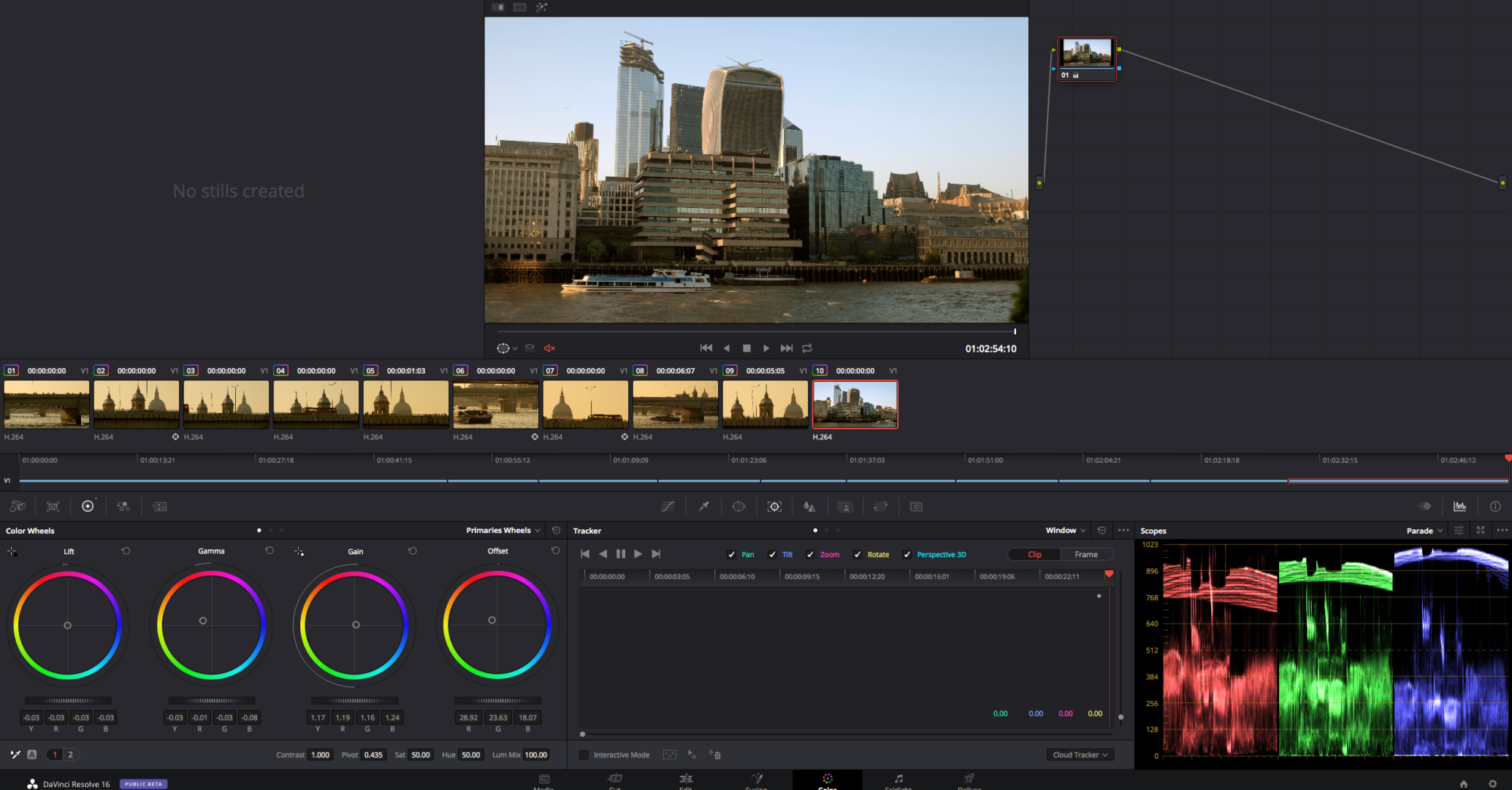Open the Motion Effects palette
Viewport: 1512px width, 790px height.
tap(160, 507)
